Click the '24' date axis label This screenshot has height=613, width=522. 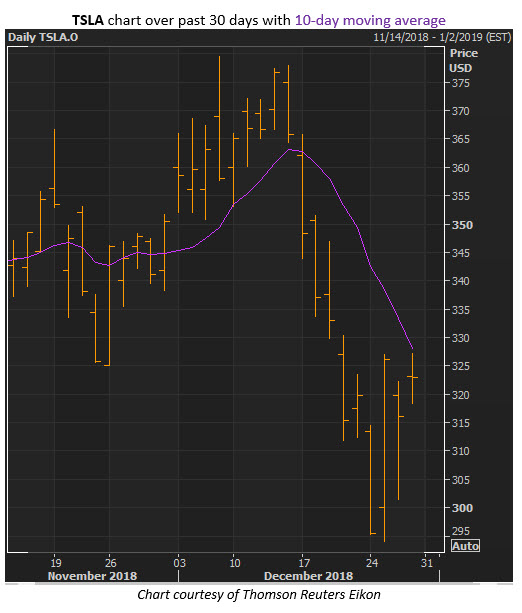[372, 563]
